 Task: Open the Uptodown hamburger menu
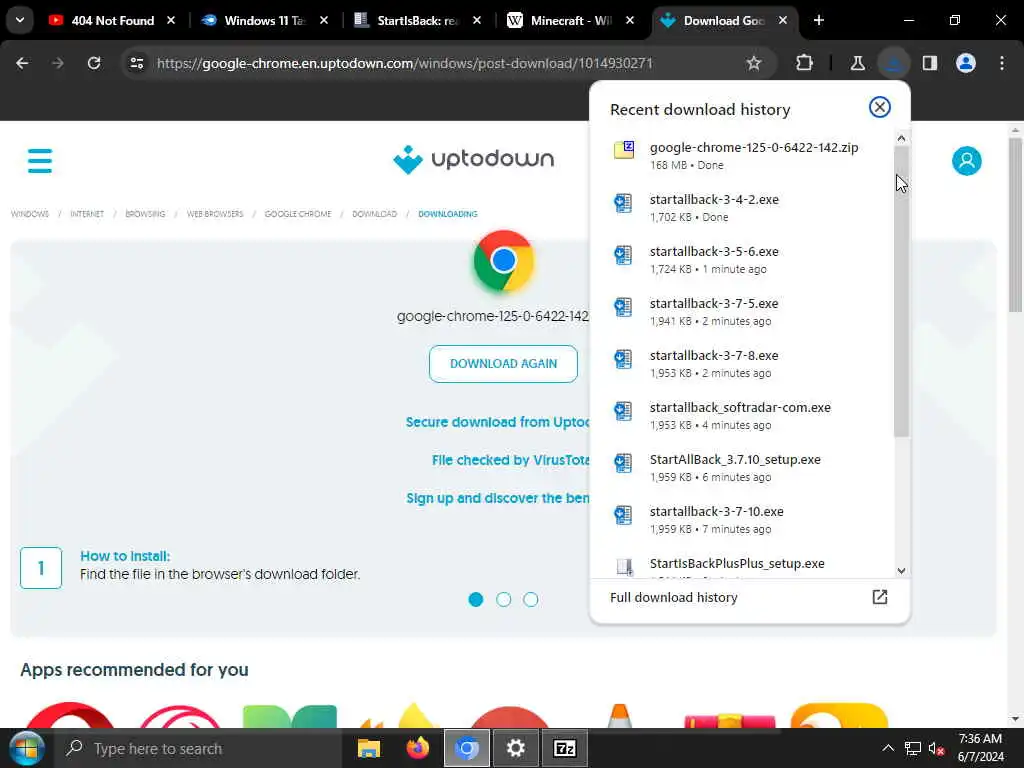pyautogui.click(x=40, y=161)
